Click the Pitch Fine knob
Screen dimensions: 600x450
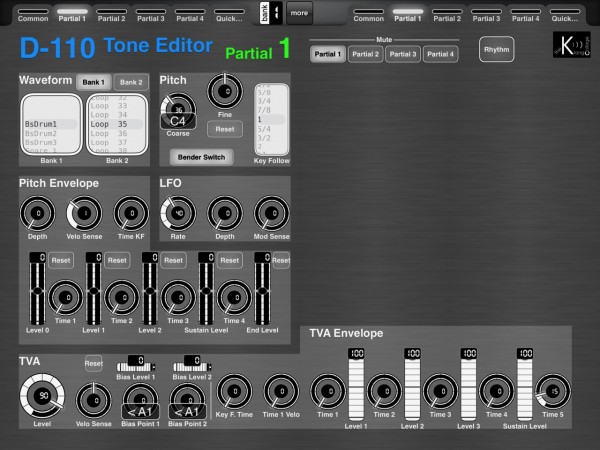tap(225, 91)
